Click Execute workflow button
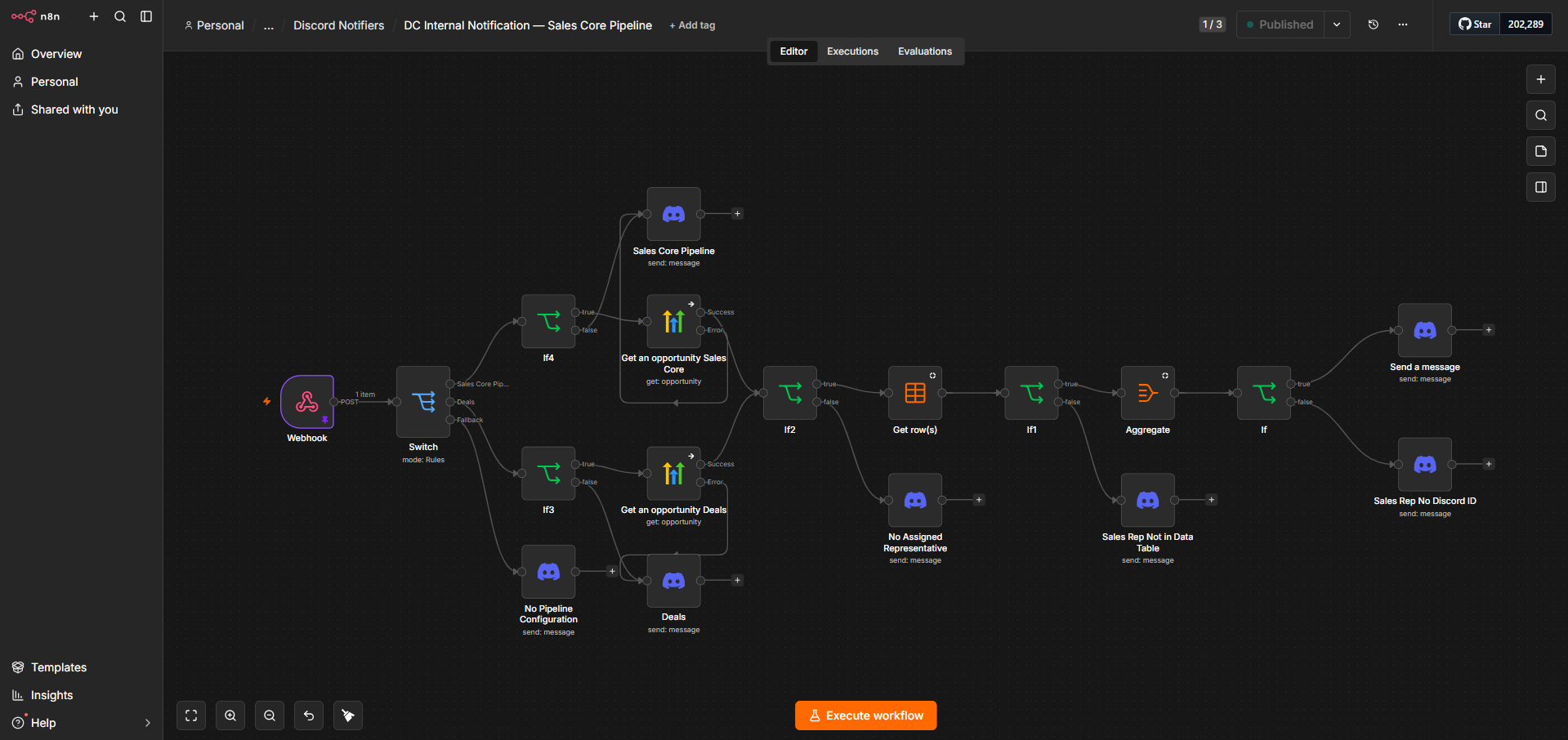1568x740 pixels. tap(865, 715)
